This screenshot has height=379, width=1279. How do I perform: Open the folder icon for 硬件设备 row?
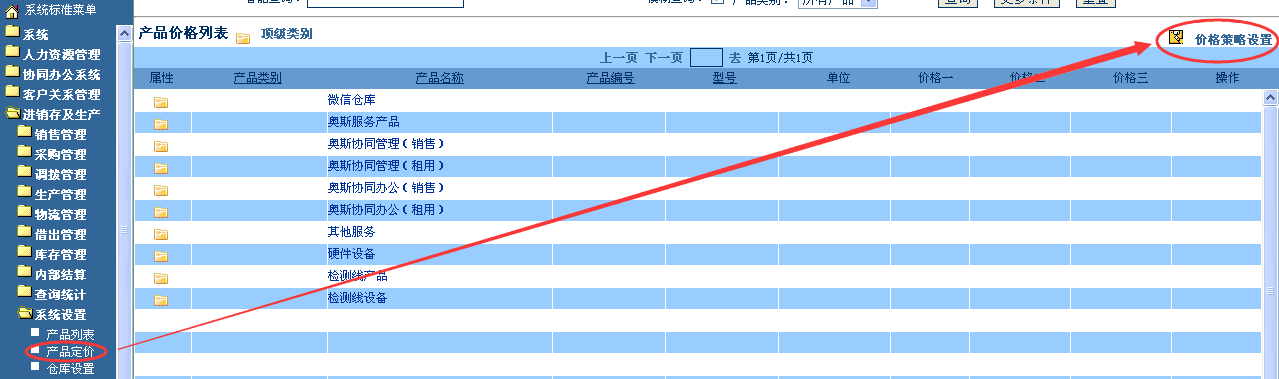click(x=161, y=256)
